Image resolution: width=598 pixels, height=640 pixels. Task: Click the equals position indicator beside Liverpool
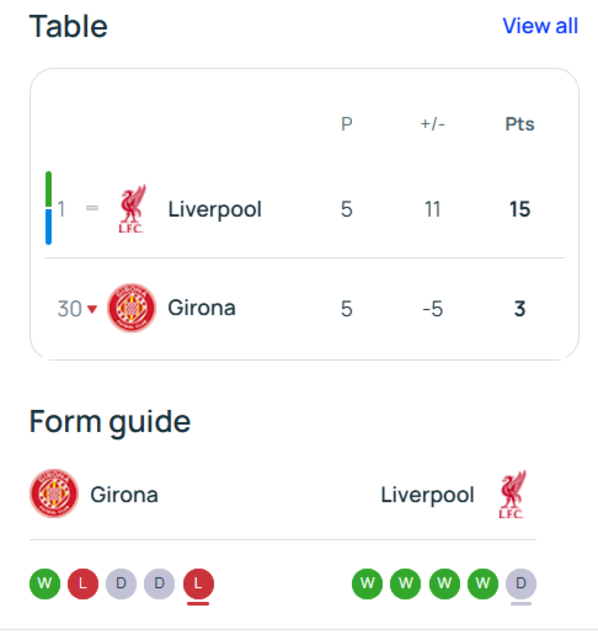pos(92,208)
